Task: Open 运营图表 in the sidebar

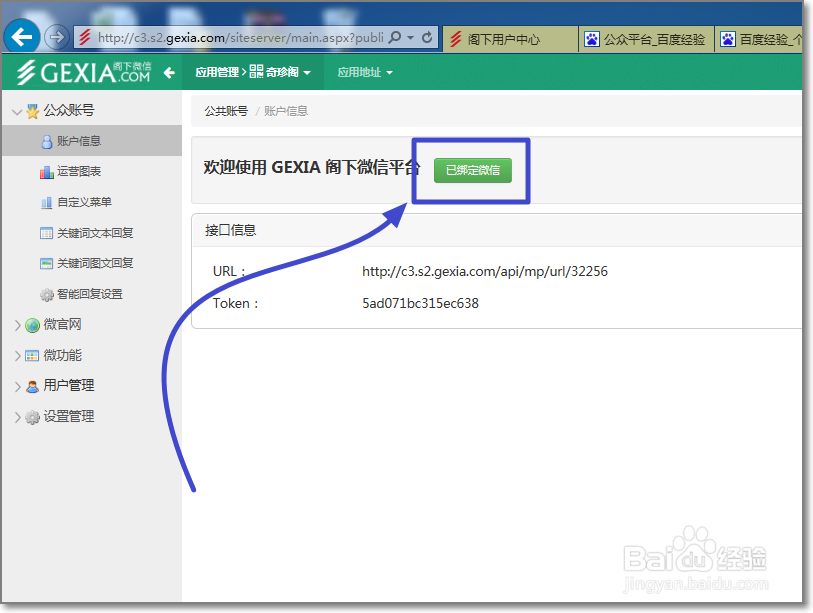Action: (79, 171)
